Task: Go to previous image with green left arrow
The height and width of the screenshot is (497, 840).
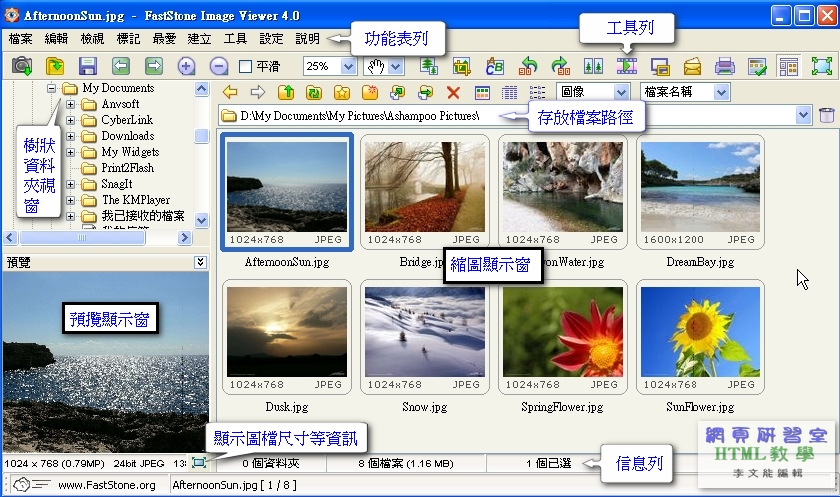Action: click(121, 66)
